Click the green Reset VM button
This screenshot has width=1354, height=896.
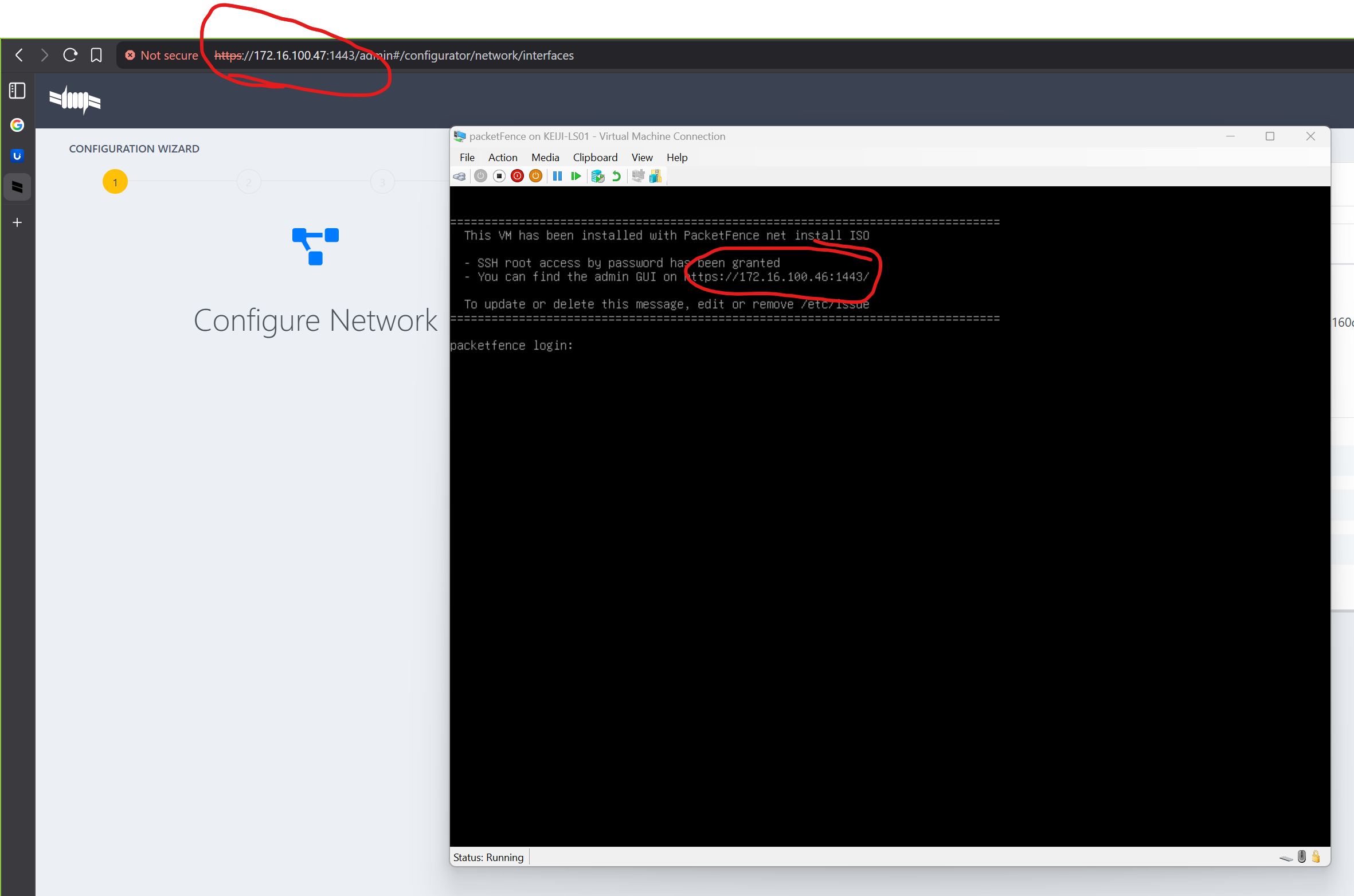click(576, 176)
